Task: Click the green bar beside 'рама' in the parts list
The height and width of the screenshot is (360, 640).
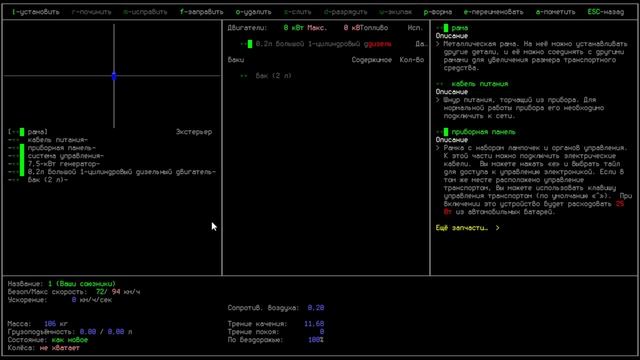Action: coord(22,132)
